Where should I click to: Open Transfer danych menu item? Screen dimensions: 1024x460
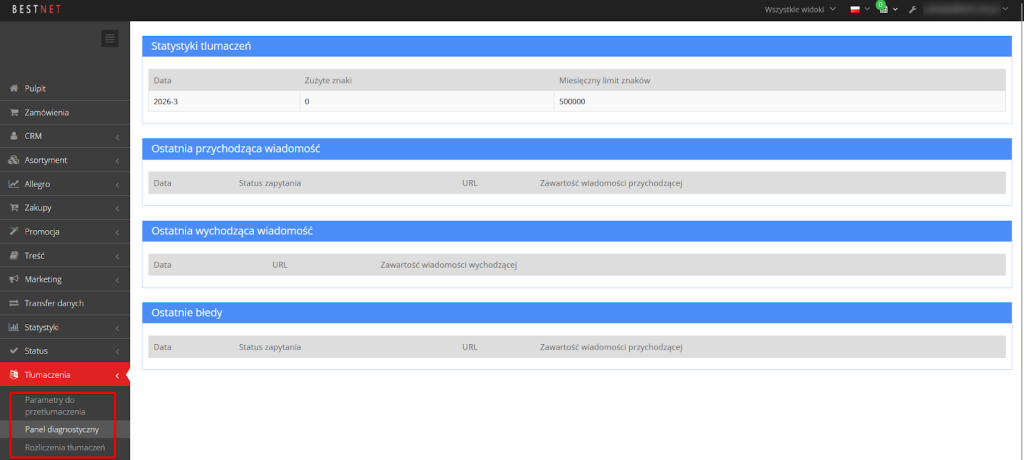[65, 303]
